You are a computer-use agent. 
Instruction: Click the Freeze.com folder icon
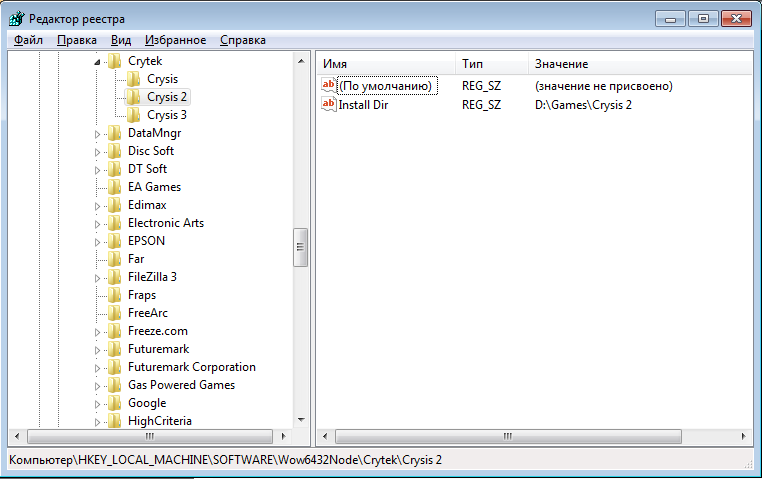(115, 330)
